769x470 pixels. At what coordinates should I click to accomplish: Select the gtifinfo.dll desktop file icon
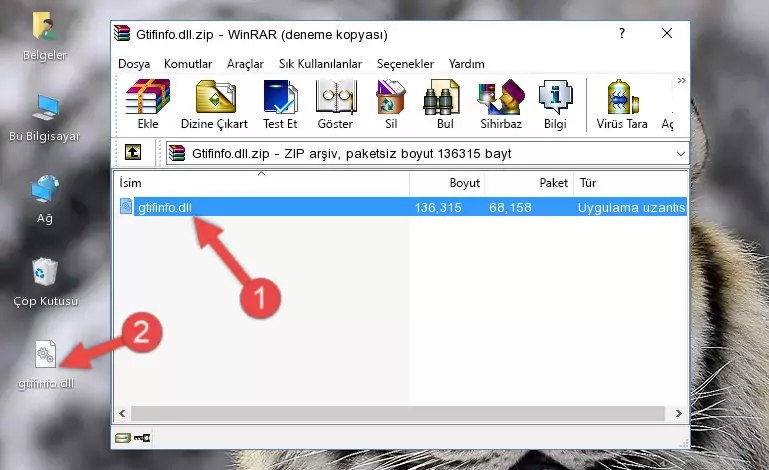click(46, 366)
